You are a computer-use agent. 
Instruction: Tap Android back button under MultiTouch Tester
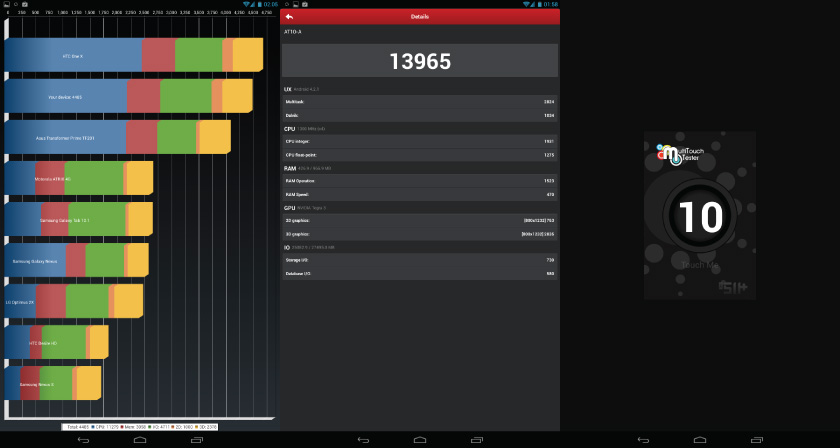pyautogui.click(x=643, y=440)
